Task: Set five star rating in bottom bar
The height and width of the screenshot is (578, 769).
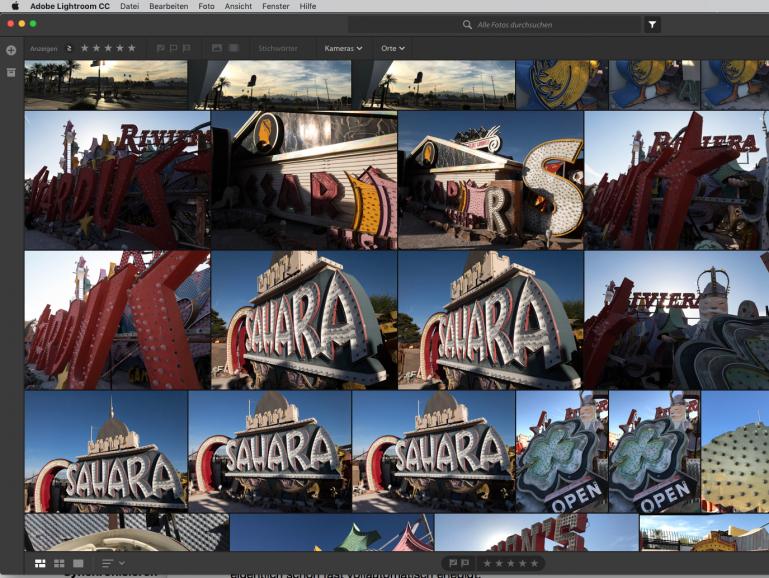Action: [534, 563]
